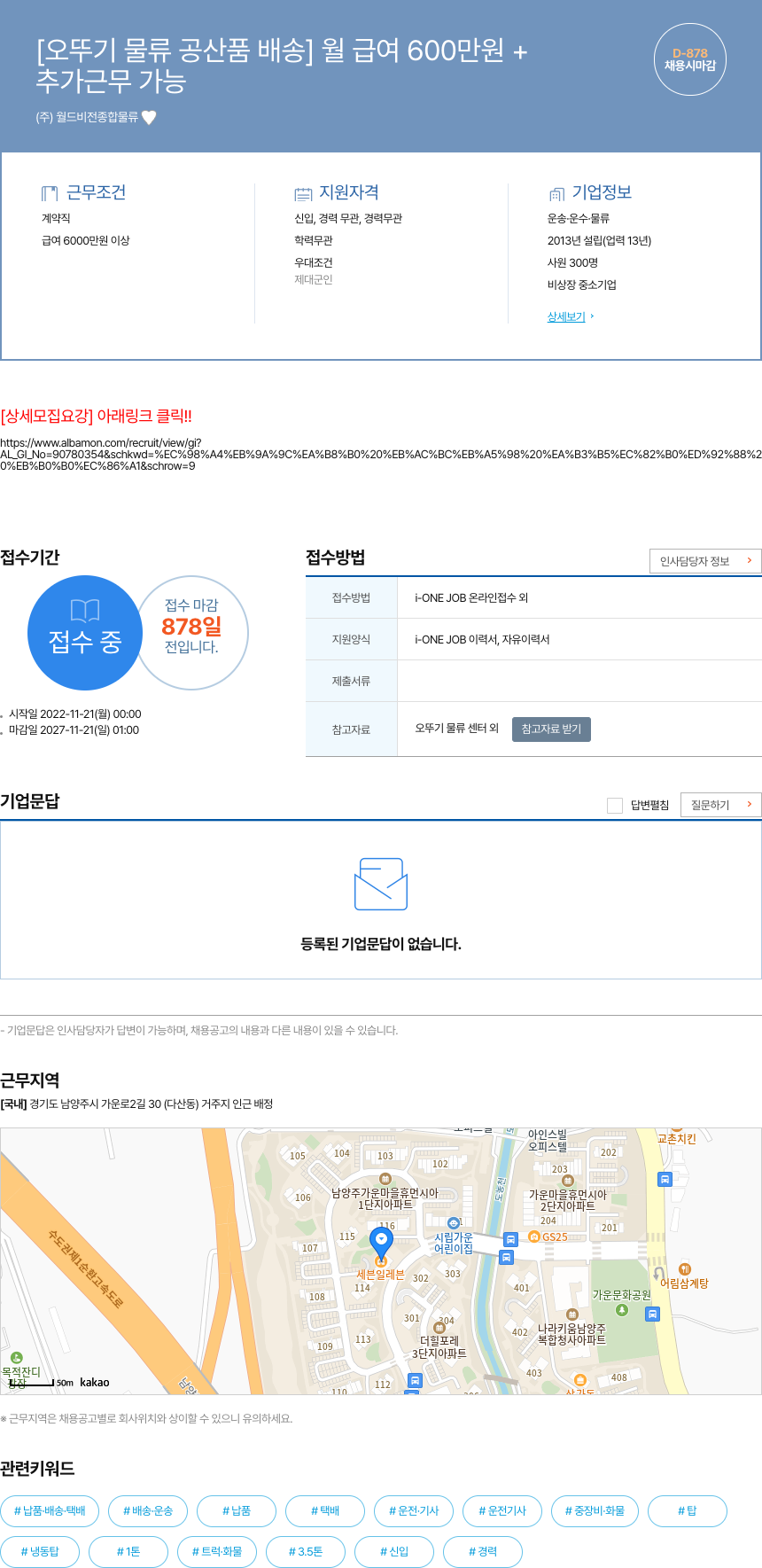This screenshot has height=1568, width=762.
Task: Click the 근무조건 section icon
Action: [x=50, y=193]
